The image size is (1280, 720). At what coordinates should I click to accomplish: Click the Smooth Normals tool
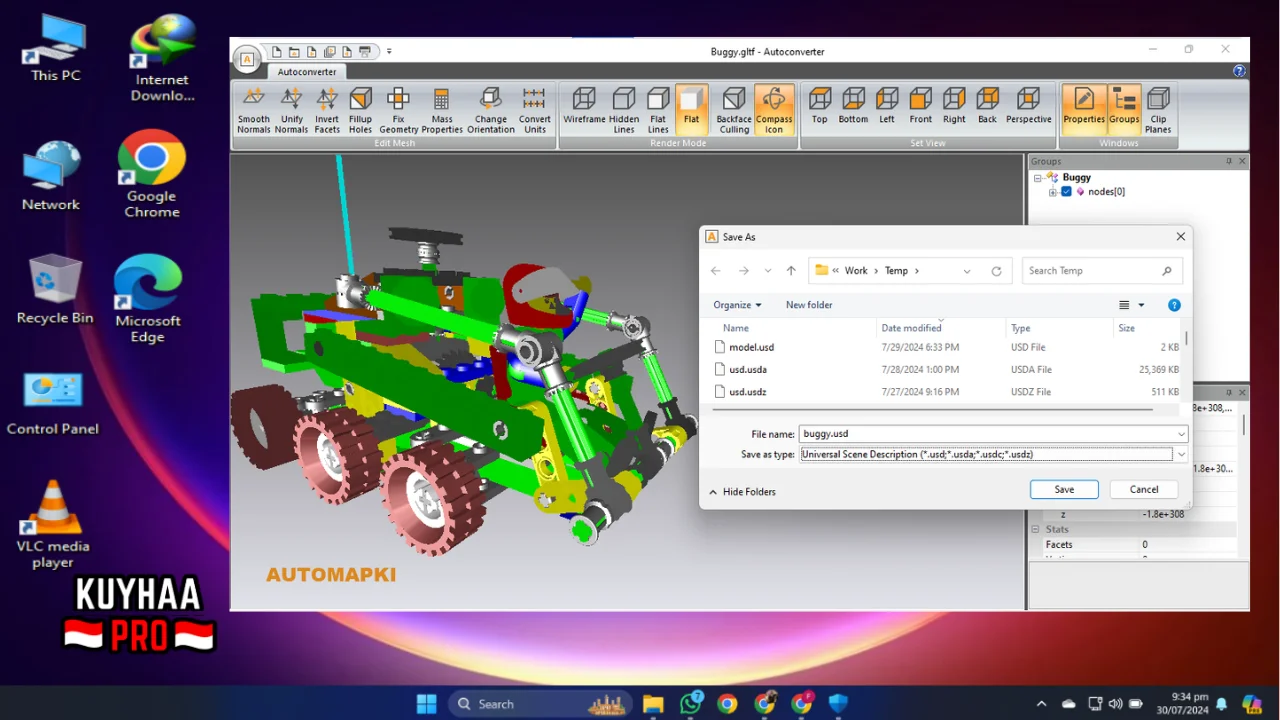click(x=254, y=110)
